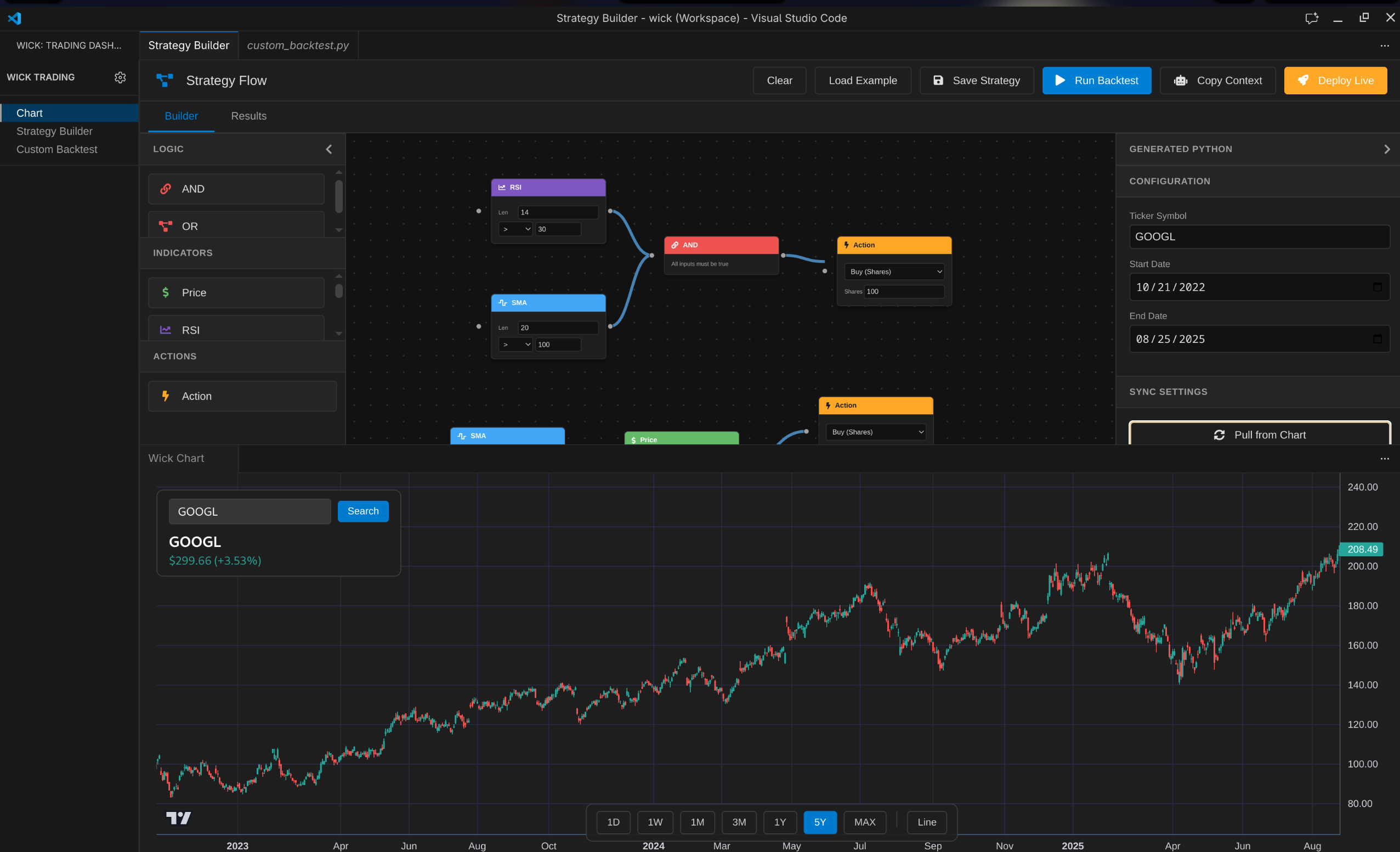Click the TradingView logo on chart
1400x852 pixels.
click(178, 817)
